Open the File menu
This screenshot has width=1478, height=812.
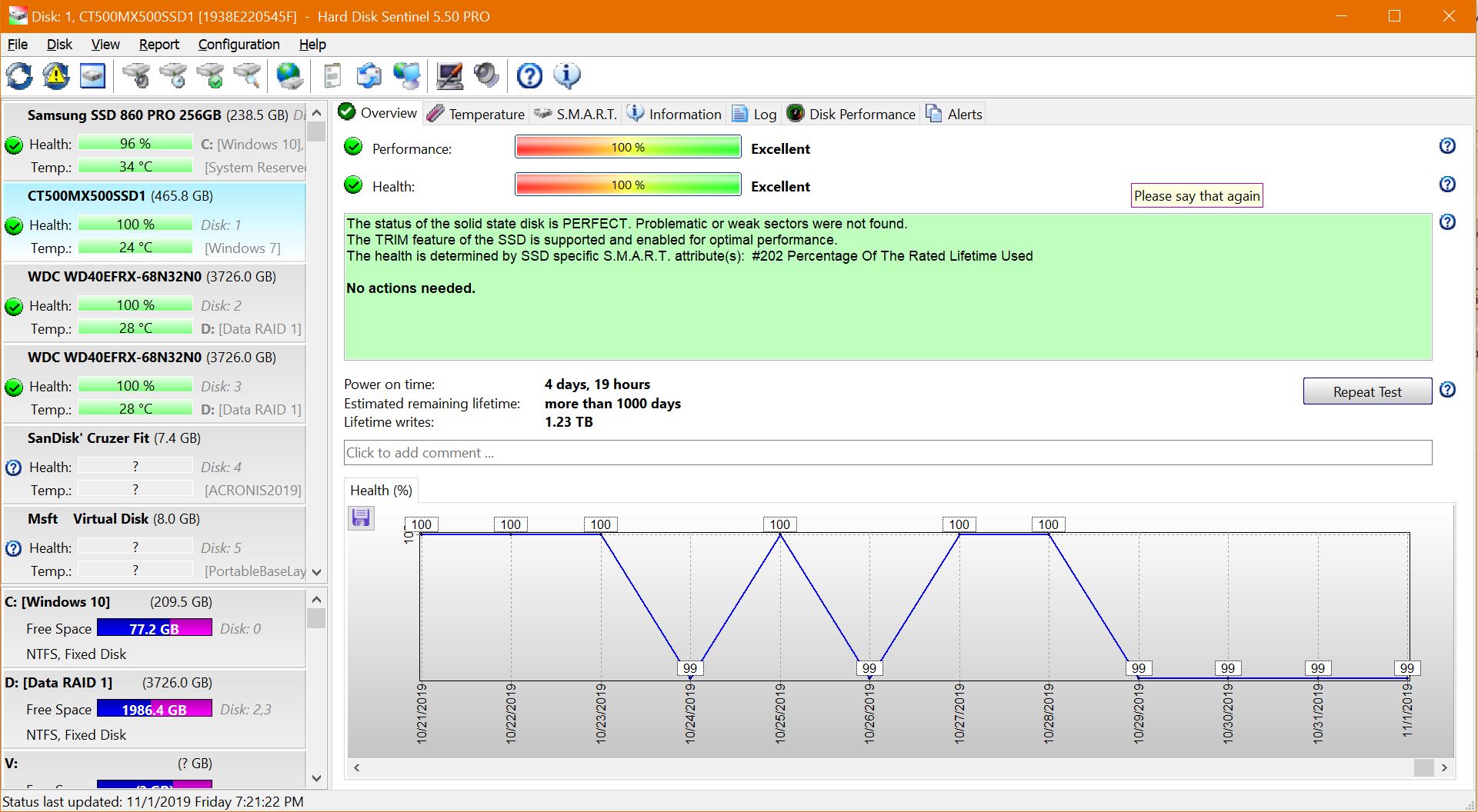(18, 45)
